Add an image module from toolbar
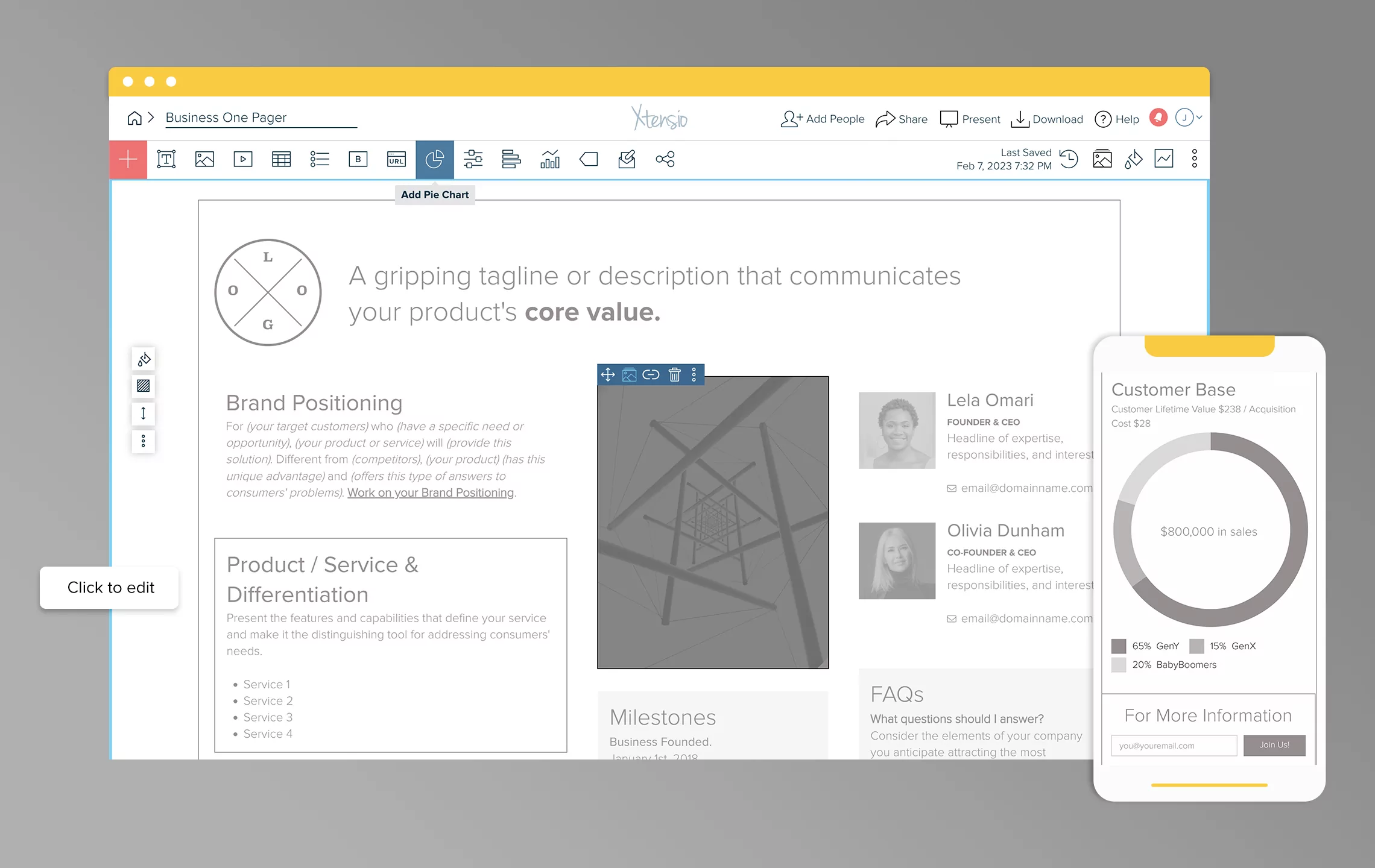Viewport: 1375px width, 868px height. pyautogui.click(x=204, y=160)
